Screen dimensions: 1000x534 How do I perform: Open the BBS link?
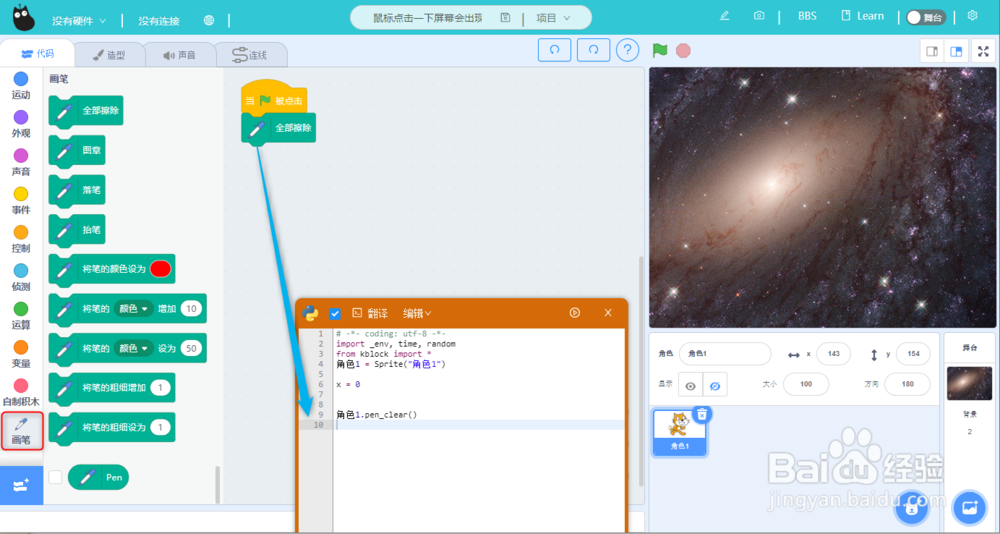click(x=807, y=16)
